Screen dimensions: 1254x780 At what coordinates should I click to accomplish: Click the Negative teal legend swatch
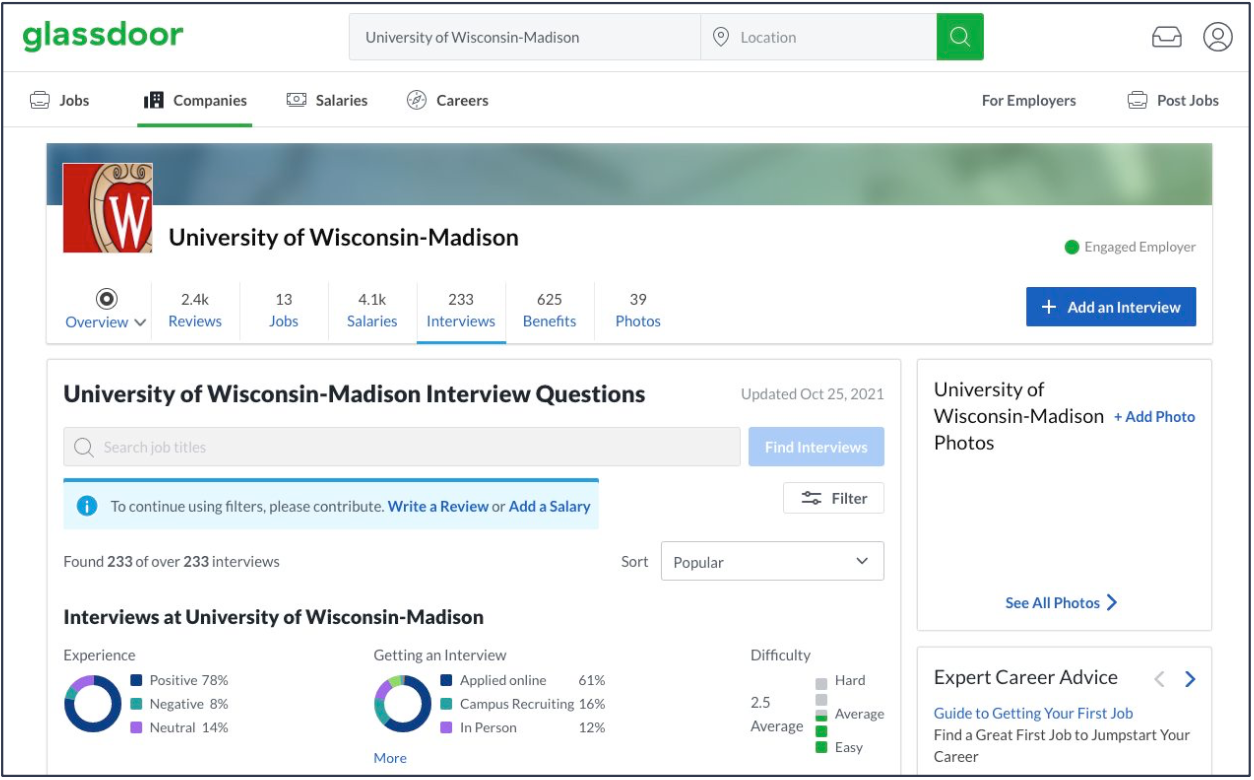(x=137, y=704)
